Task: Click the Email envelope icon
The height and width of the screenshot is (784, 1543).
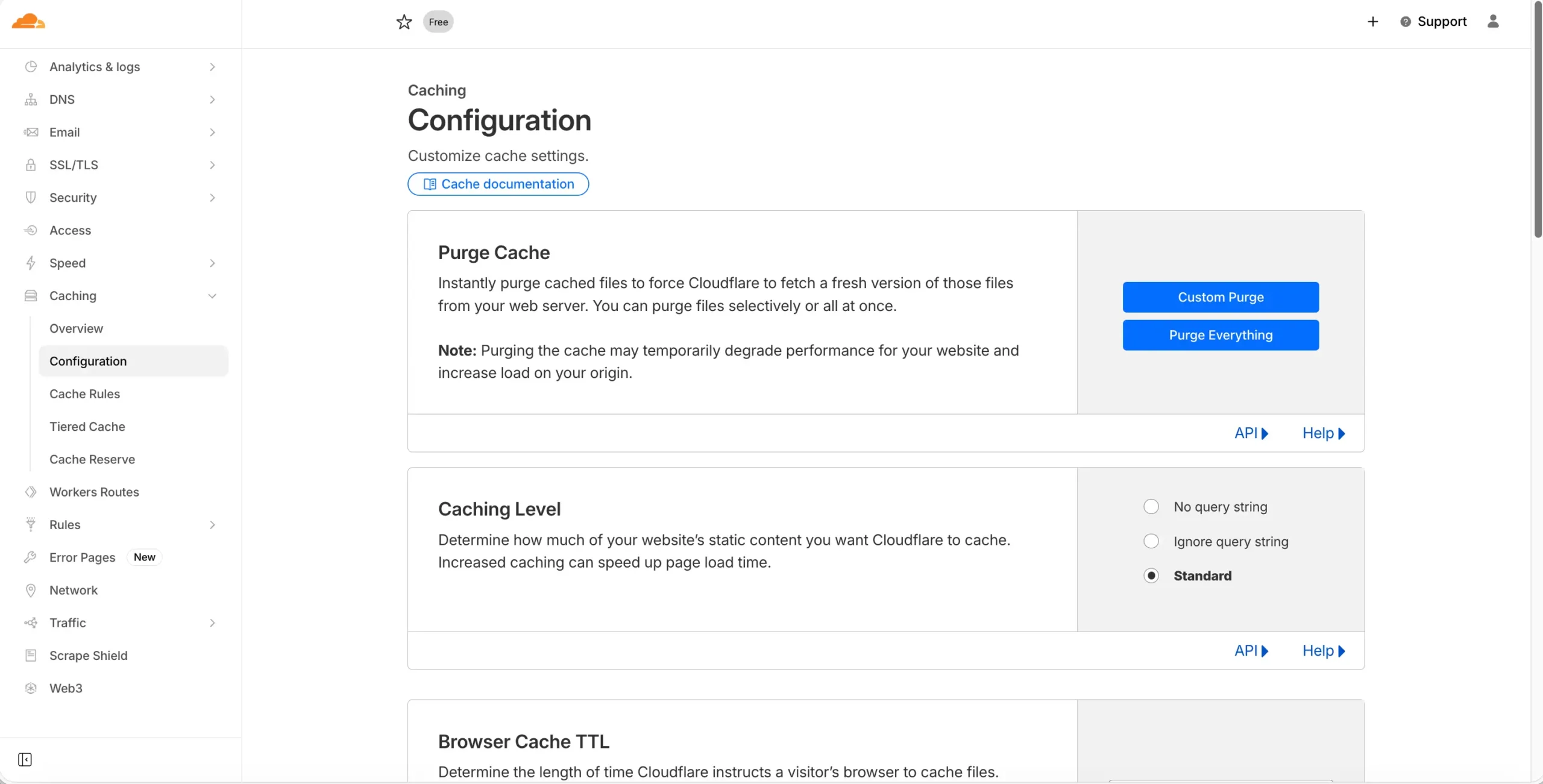Action: pyautogui.click(x=31, y=132)
